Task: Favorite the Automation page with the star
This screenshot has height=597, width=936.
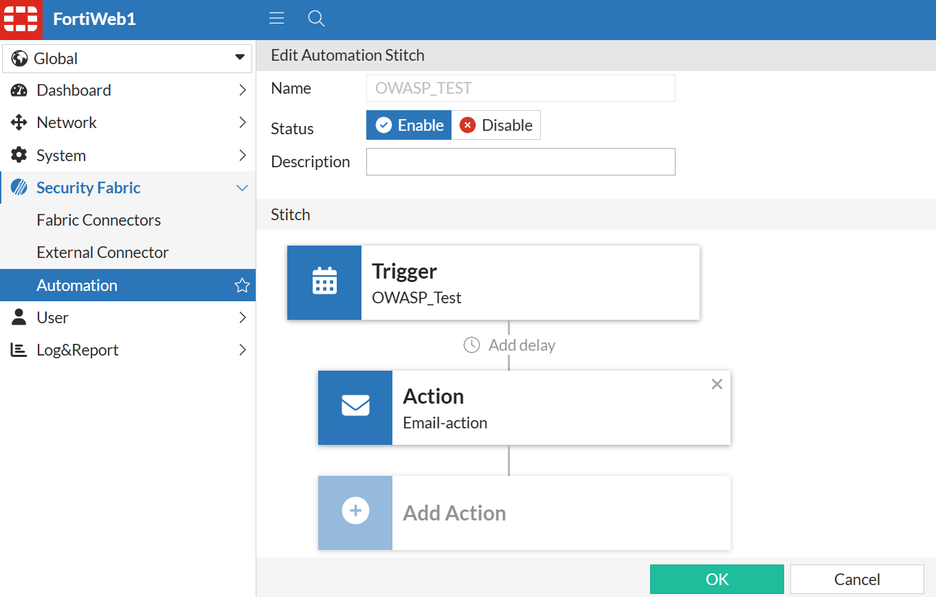Action: coord(242,285)
